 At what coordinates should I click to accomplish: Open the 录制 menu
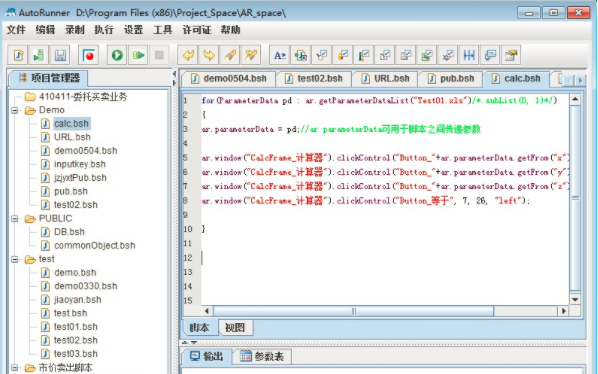coord(75,30)
